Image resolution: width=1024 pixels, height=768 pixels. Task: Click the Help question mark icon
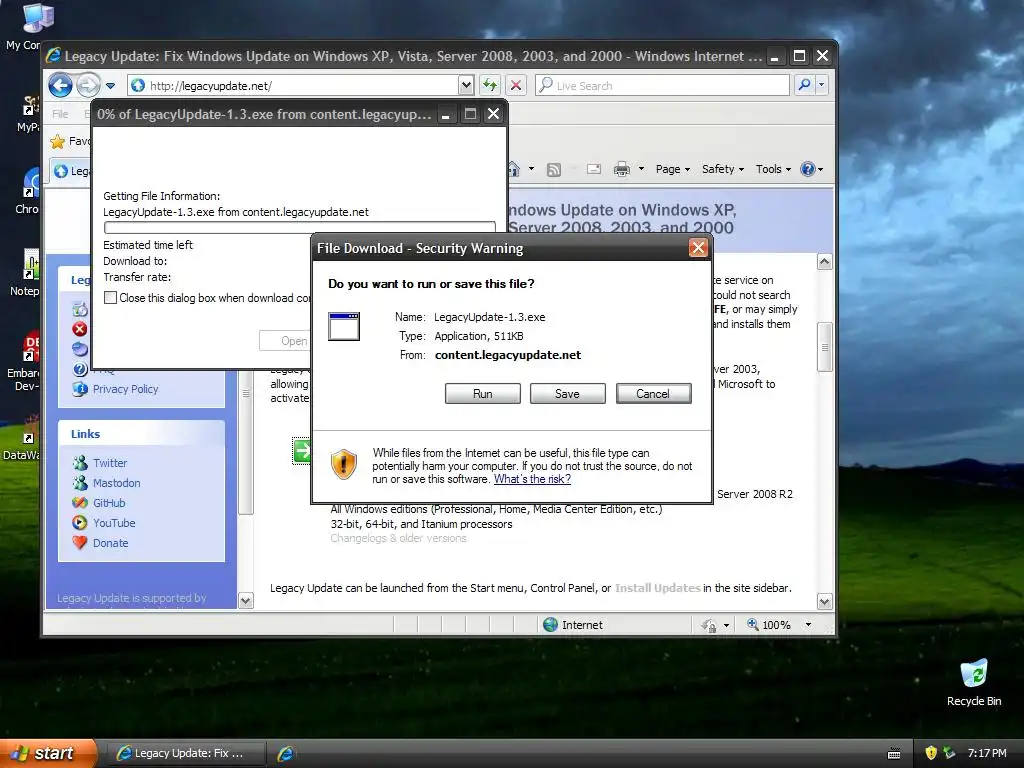pos(808,169)
